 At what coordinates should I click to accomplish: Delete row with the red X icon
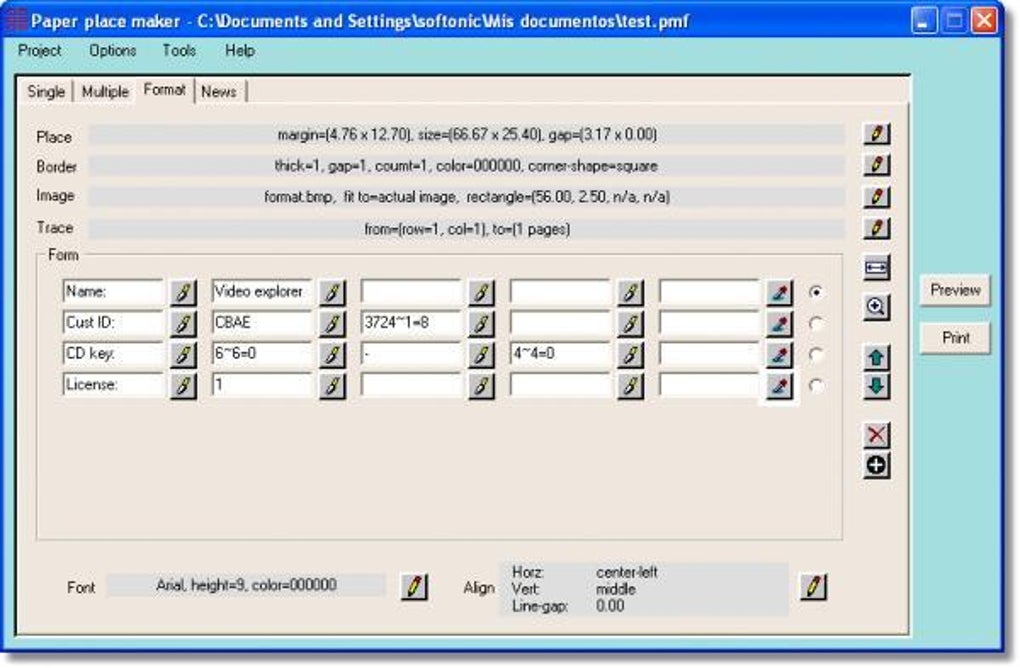pyautogui.click(x=876, y=434)
